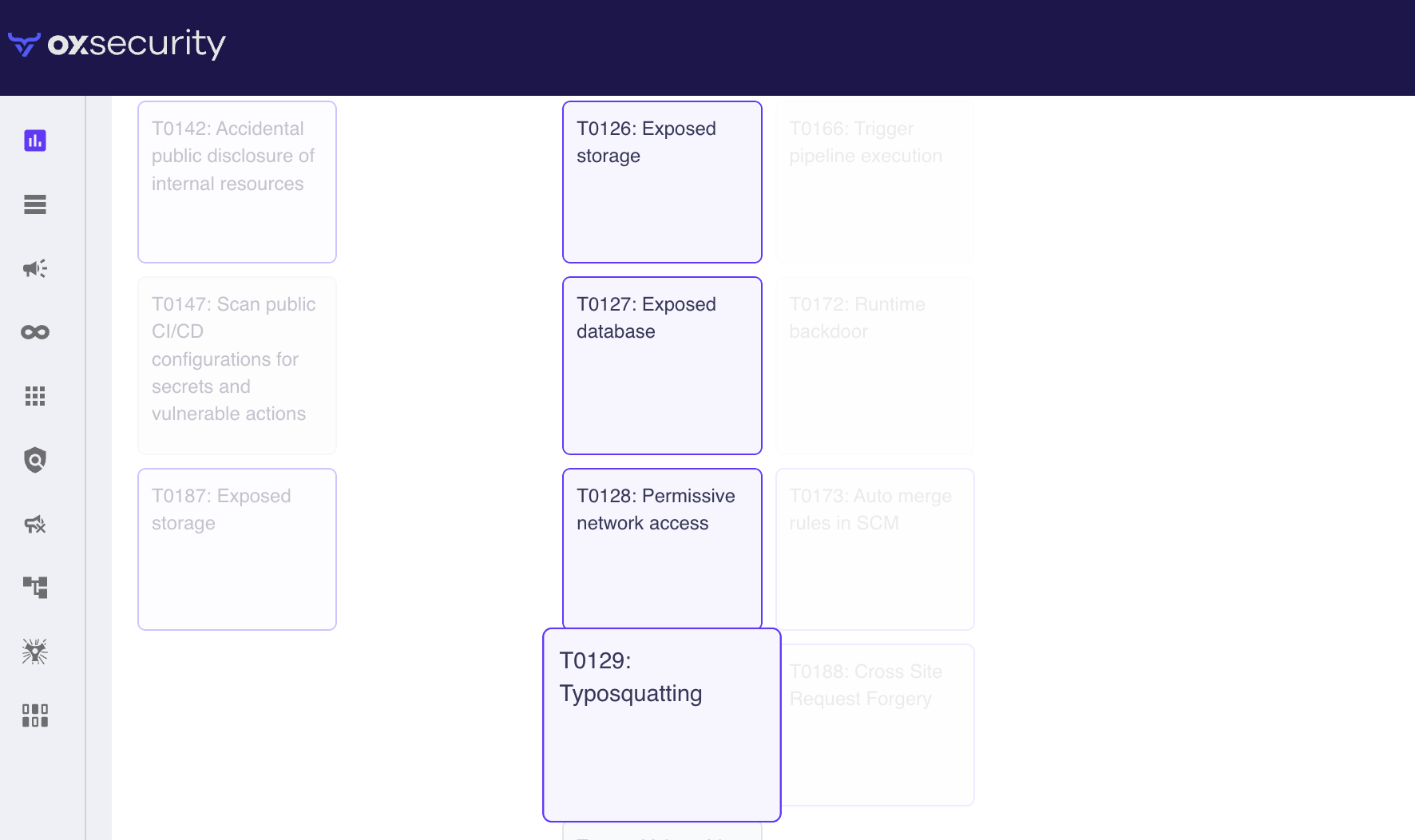Click the shield search icon
The height and width of the screenshot is (840, 1415).
coord(35,460)
